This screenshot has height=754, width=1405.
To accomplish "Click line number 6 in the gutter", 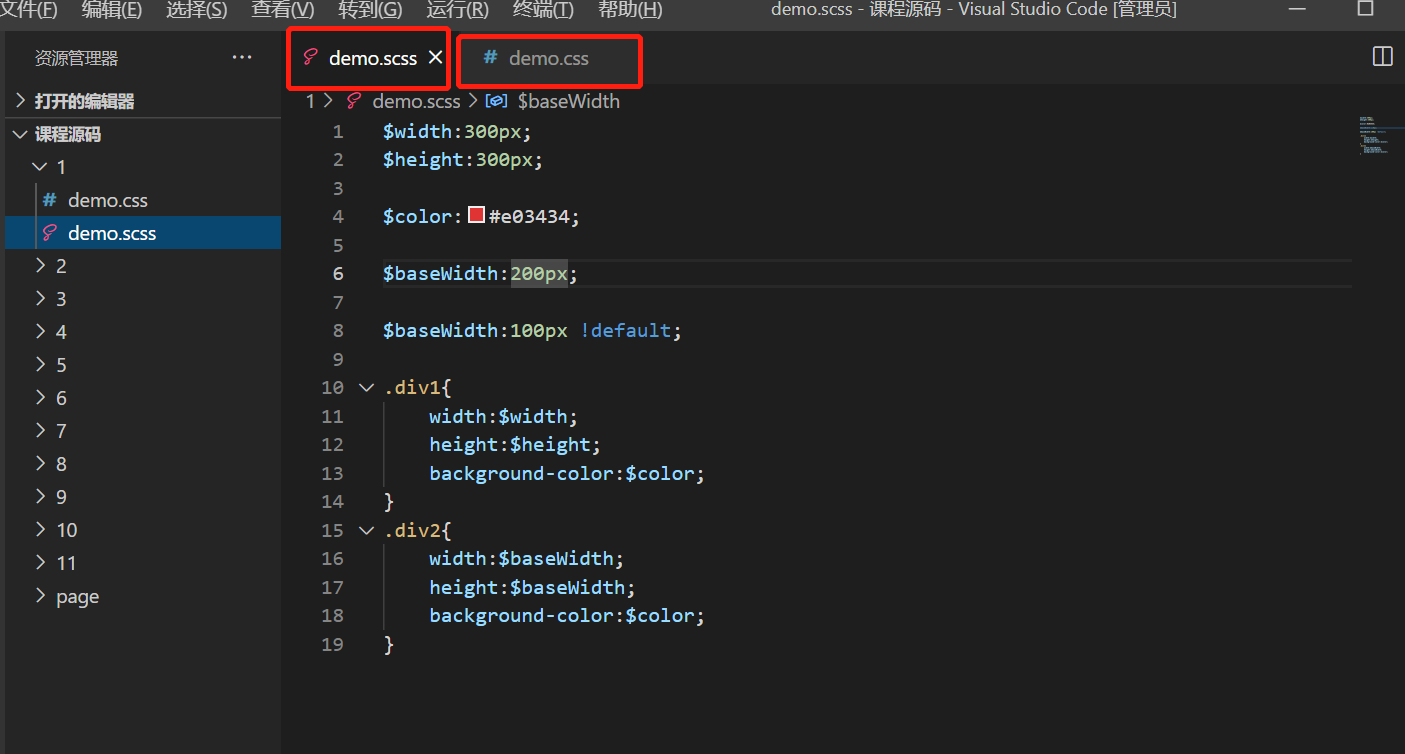I will [x=338, y=274].
